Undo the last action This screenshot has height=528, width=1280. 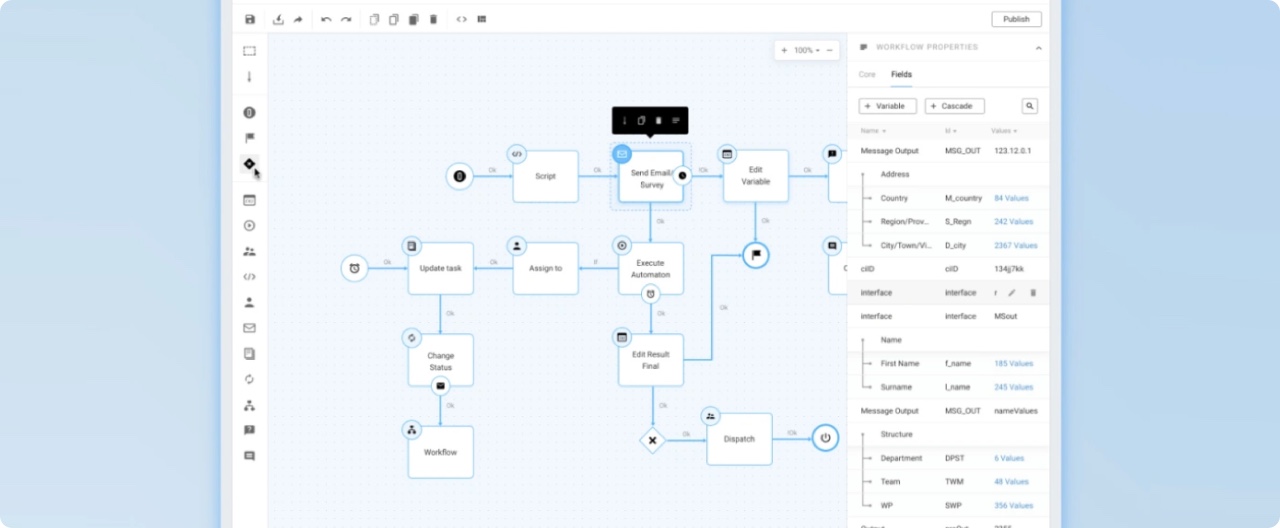(326, 19)
